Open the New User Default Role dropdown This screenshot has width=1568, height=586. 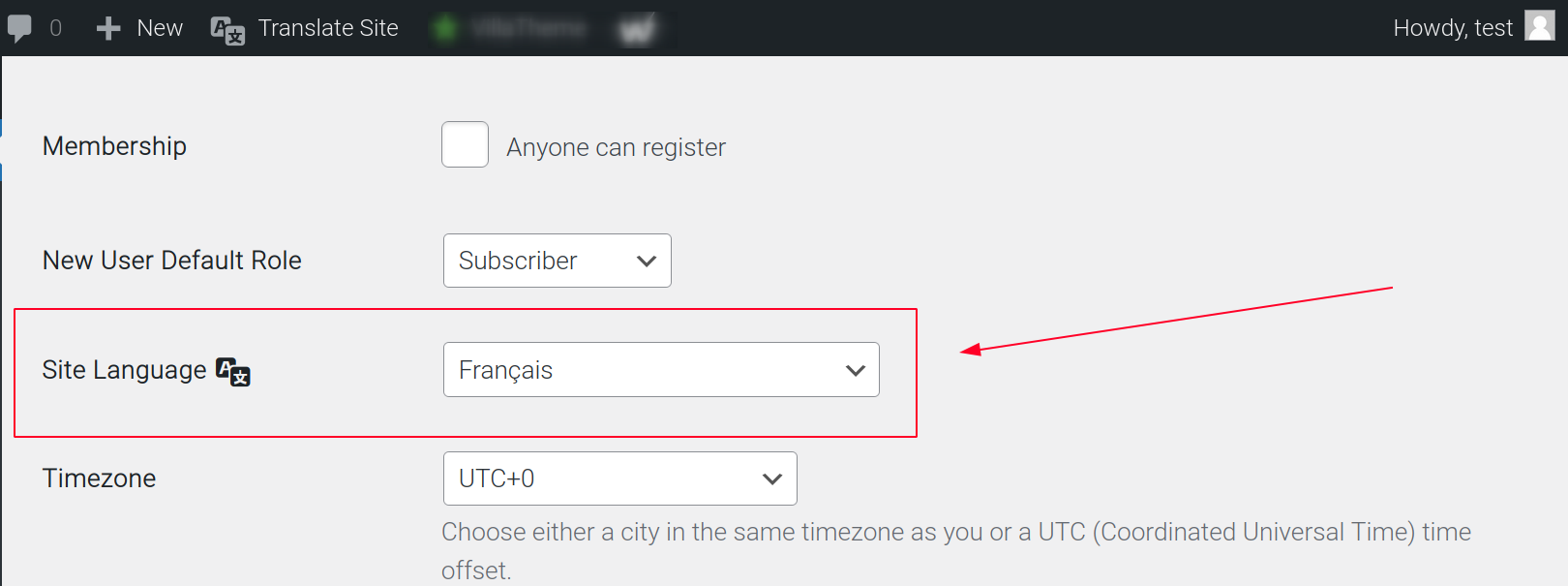[557, 260]
